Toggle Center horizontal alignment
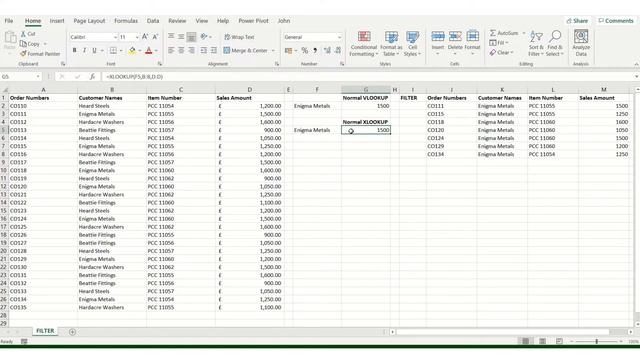 pos(181,50)
